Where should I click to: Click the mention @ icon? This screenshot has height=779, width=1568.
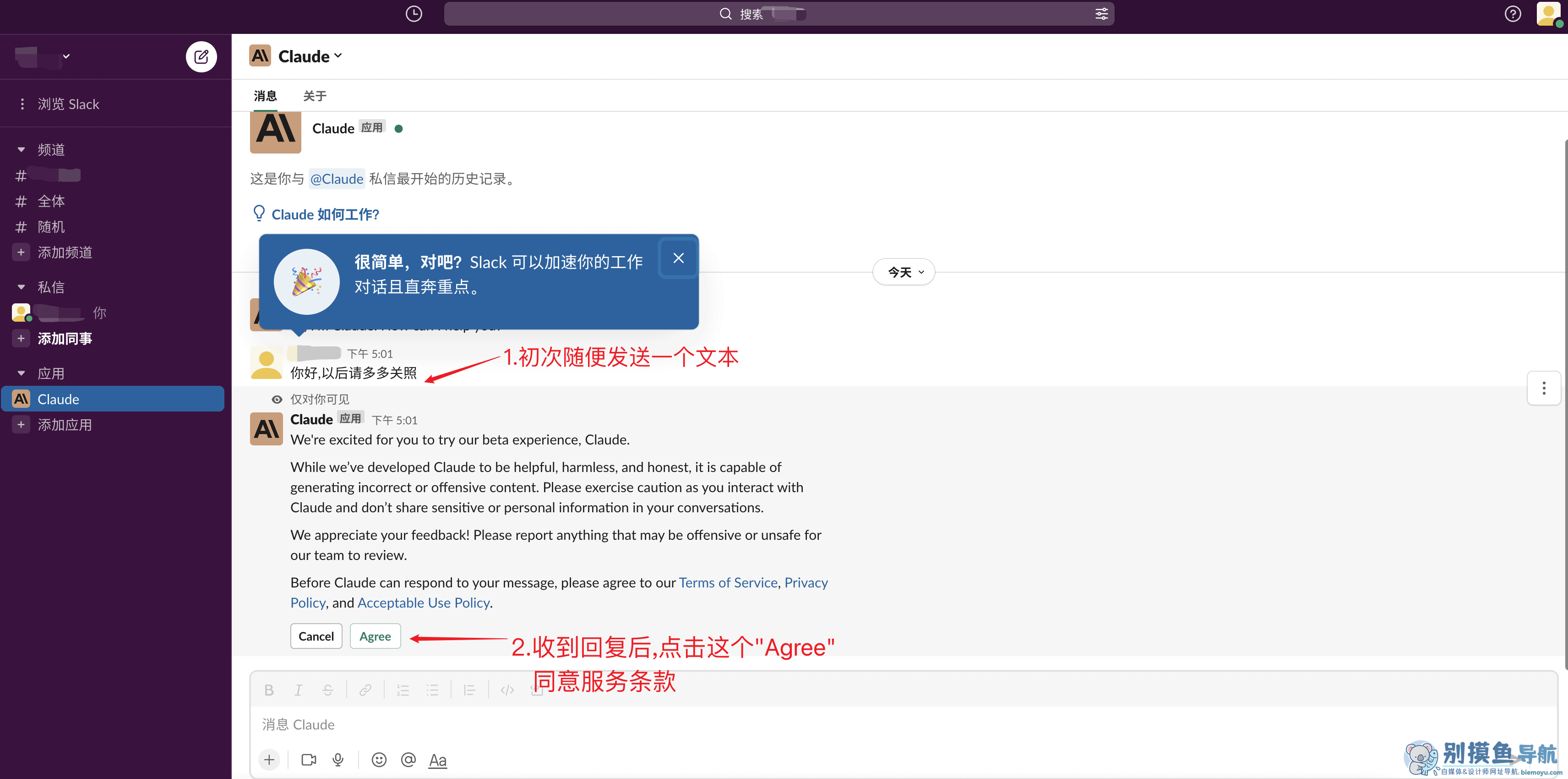point(408,759)
